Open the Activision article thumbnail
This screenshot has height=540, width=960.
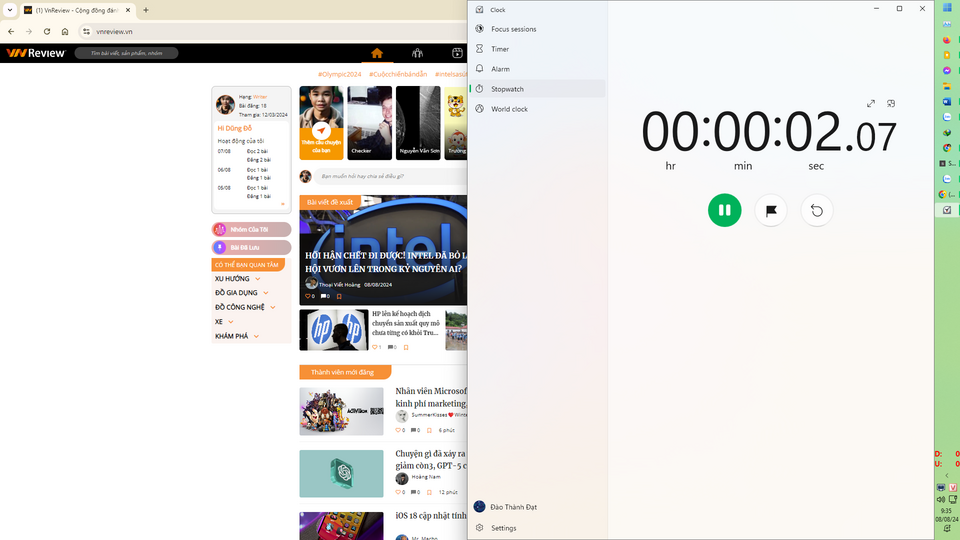click(342, 411)
